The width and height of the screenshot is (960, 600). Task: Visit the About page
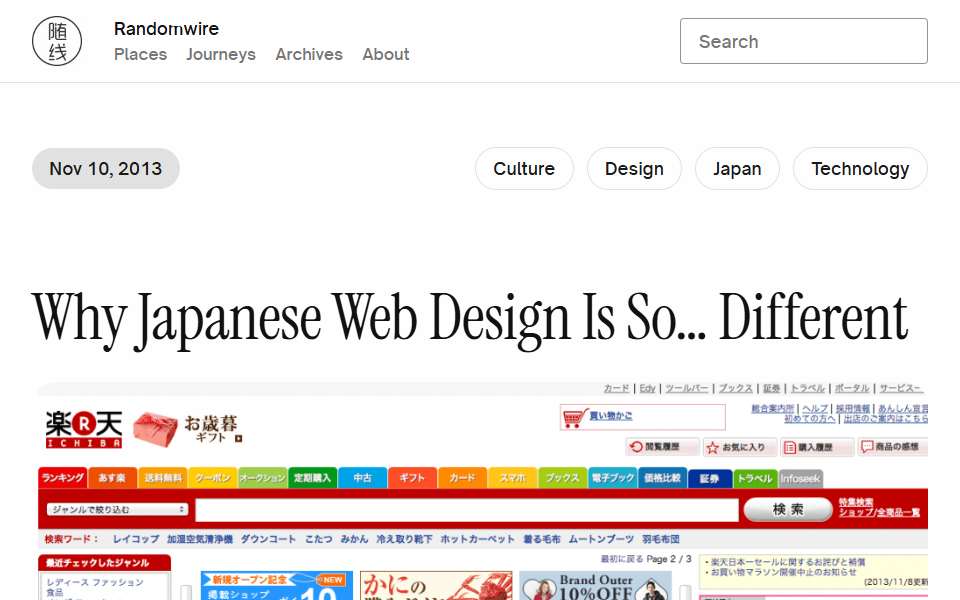pos(386,54)
